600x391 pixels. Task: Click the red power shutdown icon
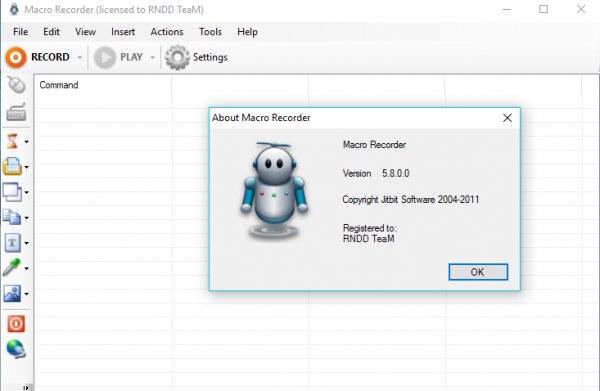[16, 324]
